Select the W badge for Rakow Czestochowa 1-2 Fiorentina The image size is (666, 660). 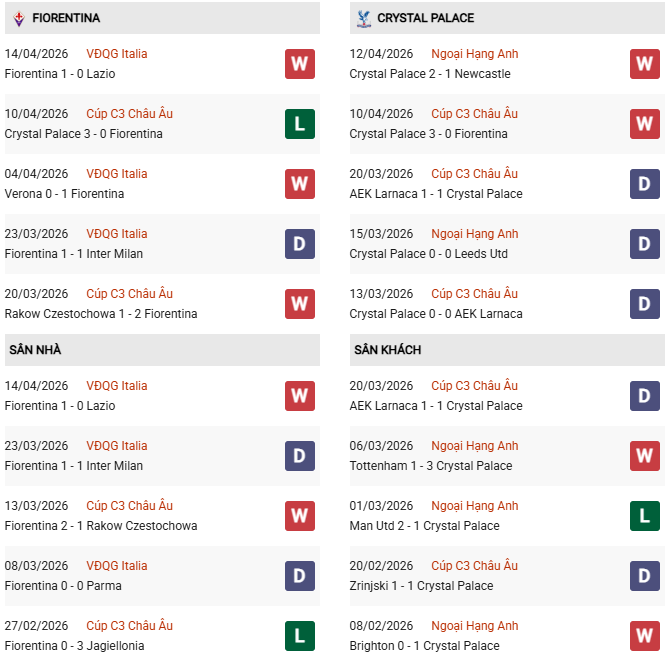click(299, 304)
